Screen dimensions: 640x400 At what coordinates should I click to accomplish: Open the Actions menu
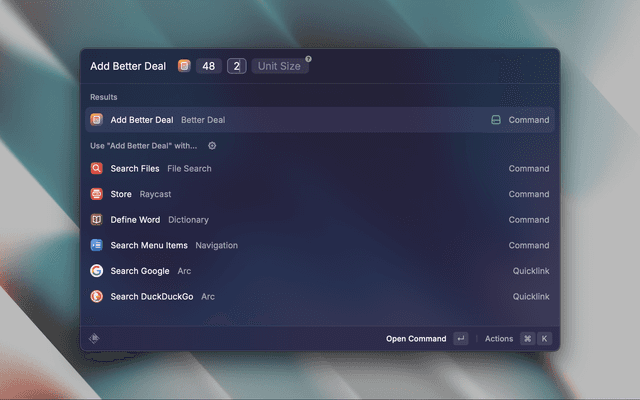(499, 339)
